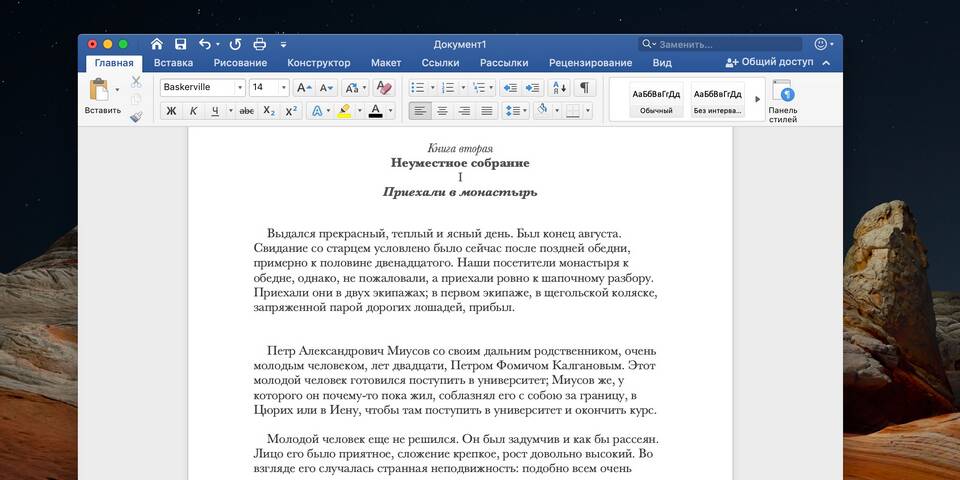Open the Home icon in title bar
Viewport: 960px width, 480px height.
click(157, 44)
